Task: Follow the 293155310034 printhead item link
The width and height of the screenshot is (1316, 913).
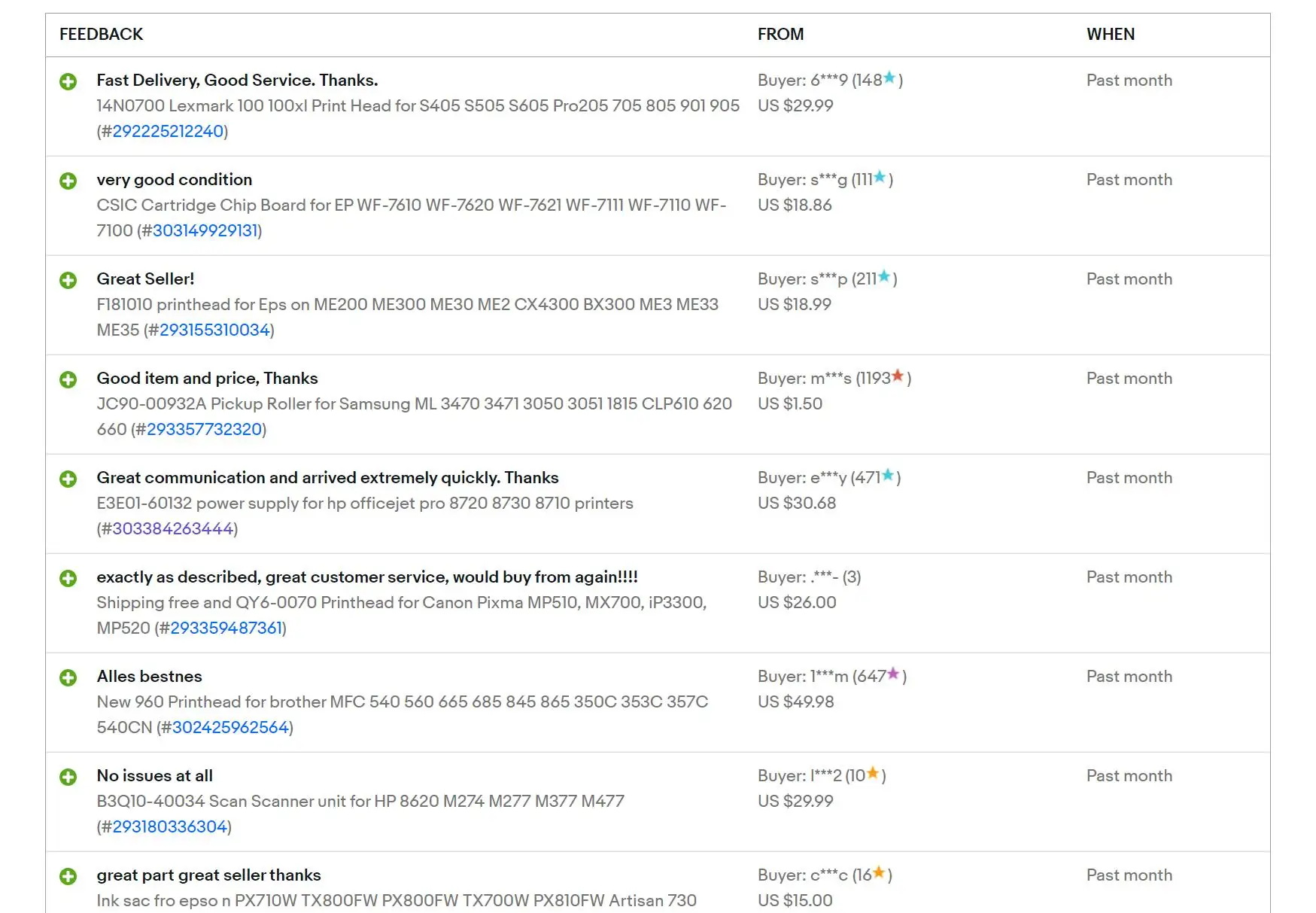Action: (x=214, y=330)
